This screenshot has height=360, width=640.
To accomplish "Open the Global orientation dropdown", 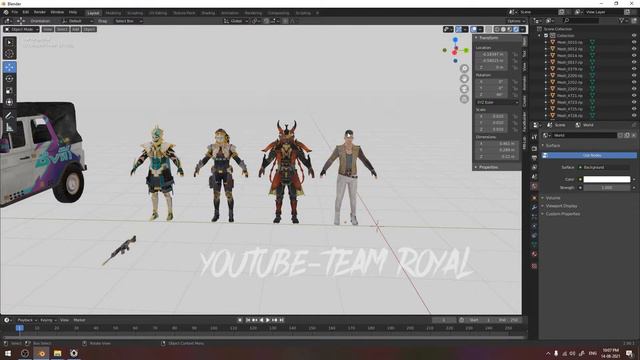I will tap(236, 21).
